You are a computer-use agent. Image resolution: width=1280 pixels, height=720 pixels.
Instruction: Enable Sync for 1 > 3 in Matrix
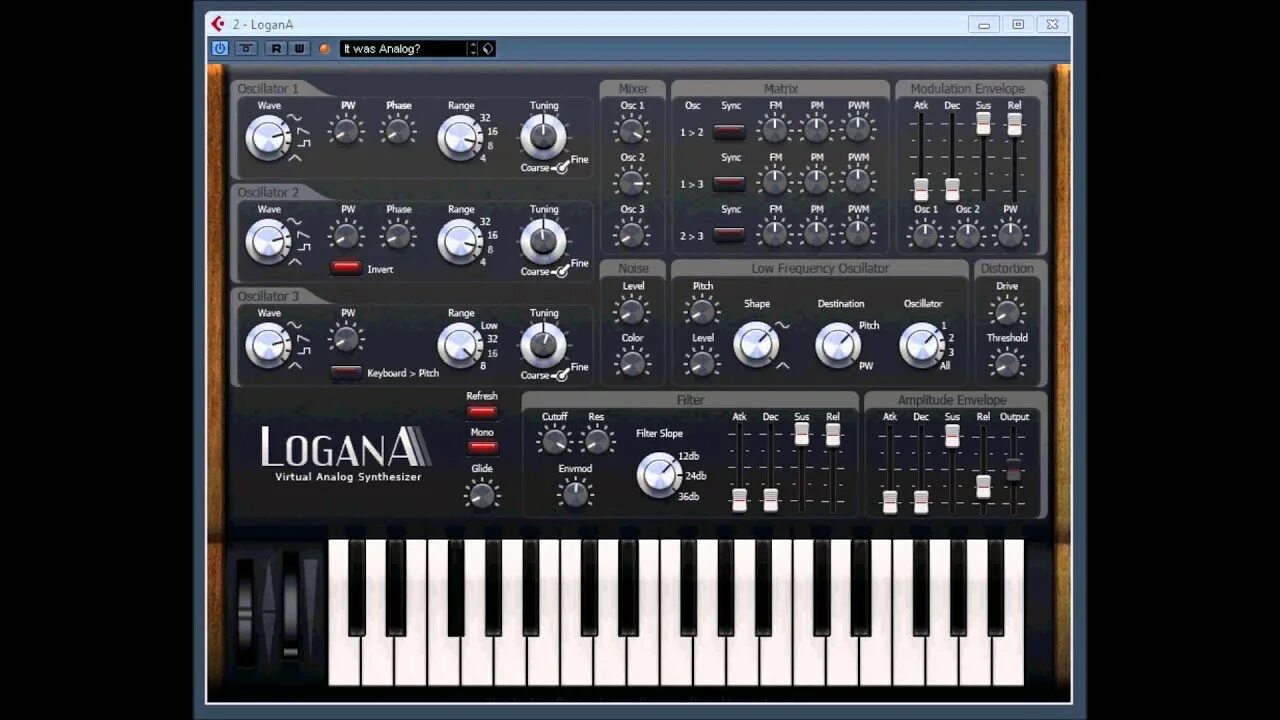tap(729, 183)
